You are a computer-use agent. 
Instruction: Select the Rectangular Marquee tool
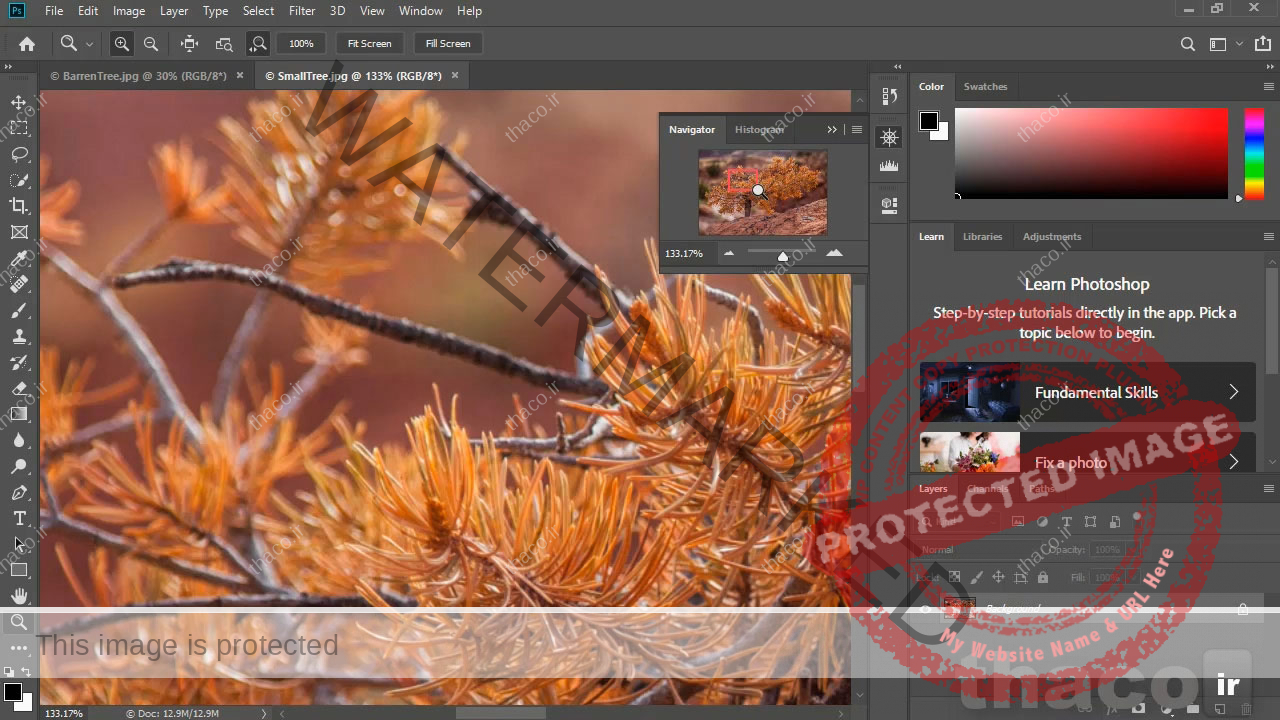19,128
